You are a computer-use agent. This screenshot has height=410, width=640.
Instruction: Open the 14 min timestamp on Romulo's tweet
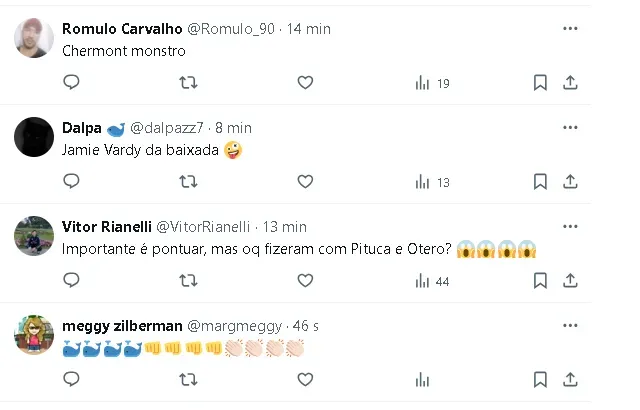coord(308,29)
